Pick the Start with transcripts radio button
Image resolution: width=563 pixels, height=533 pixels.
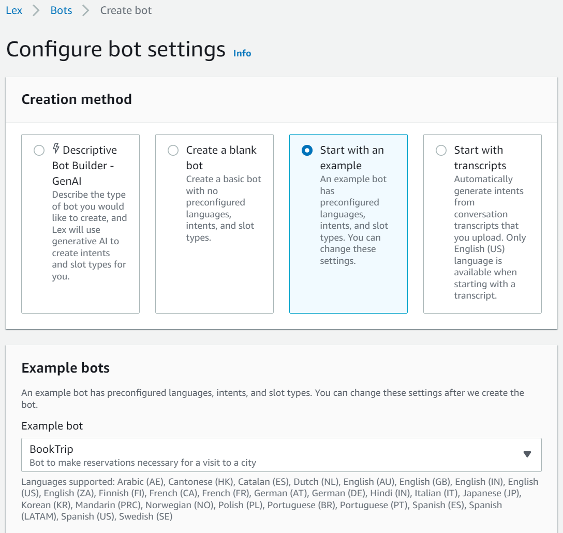pyautogui.click(x=441, y=150)
